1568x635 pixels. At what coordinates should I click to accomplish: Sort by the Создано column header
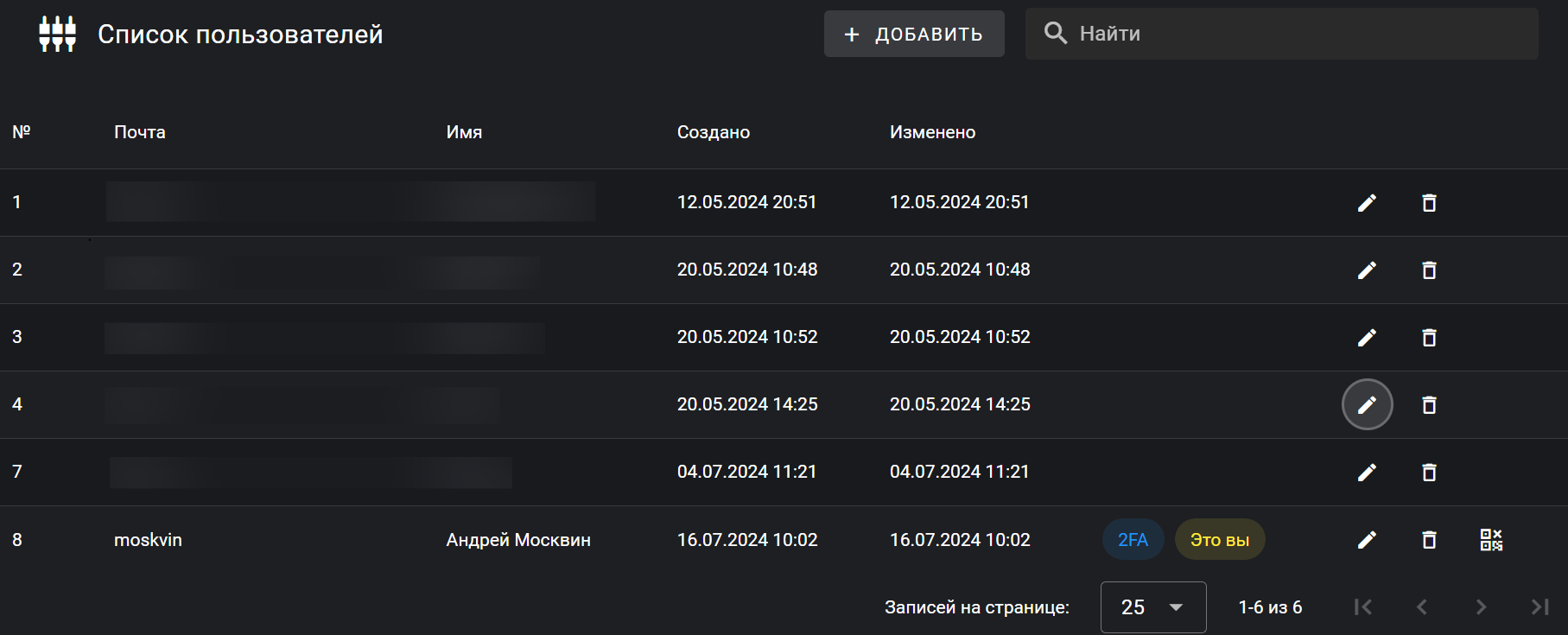pos(713,132)
